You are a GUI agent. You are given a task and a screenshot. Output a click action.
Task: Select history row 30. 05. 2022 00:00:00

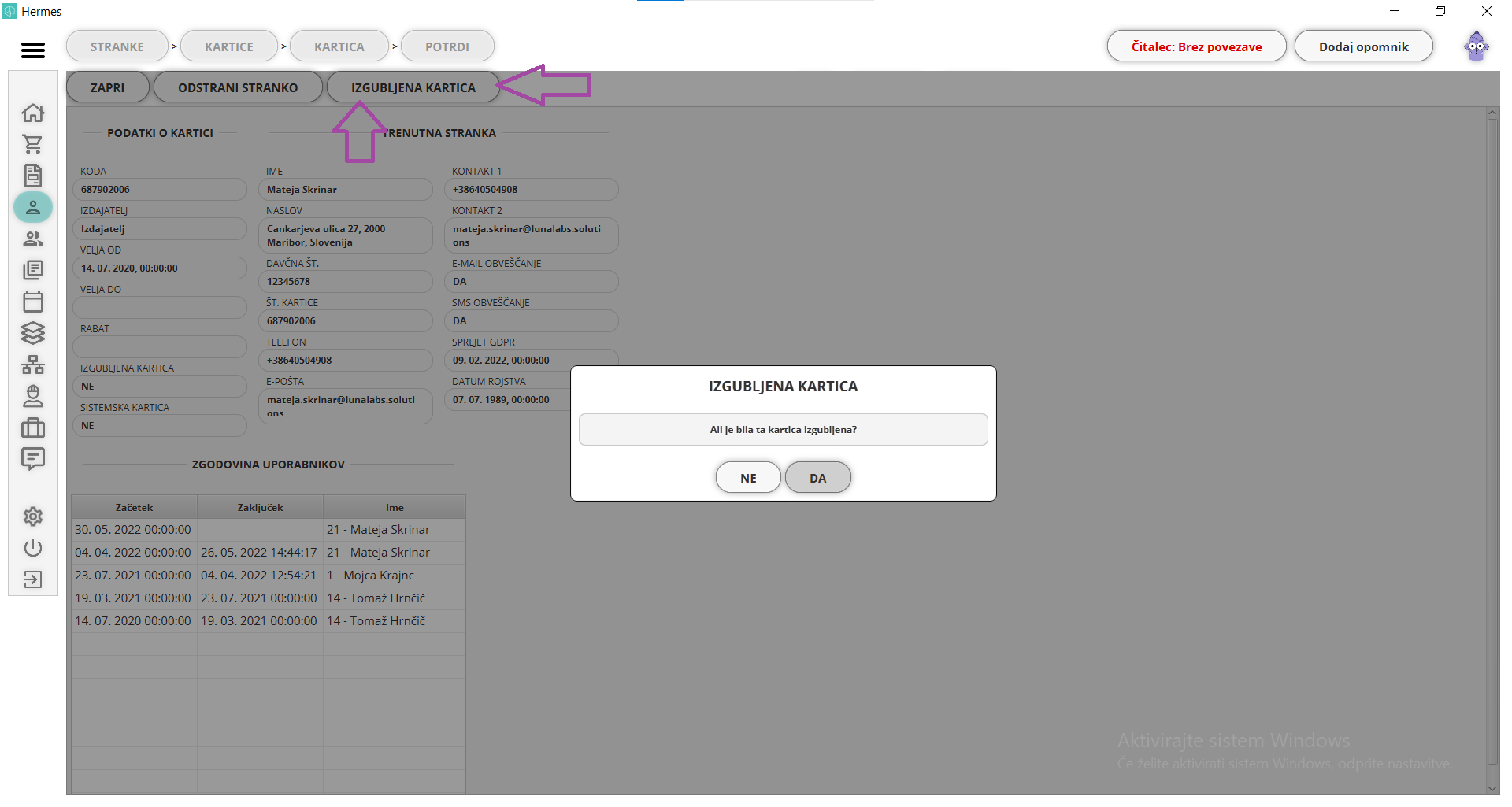pos(269,530)
